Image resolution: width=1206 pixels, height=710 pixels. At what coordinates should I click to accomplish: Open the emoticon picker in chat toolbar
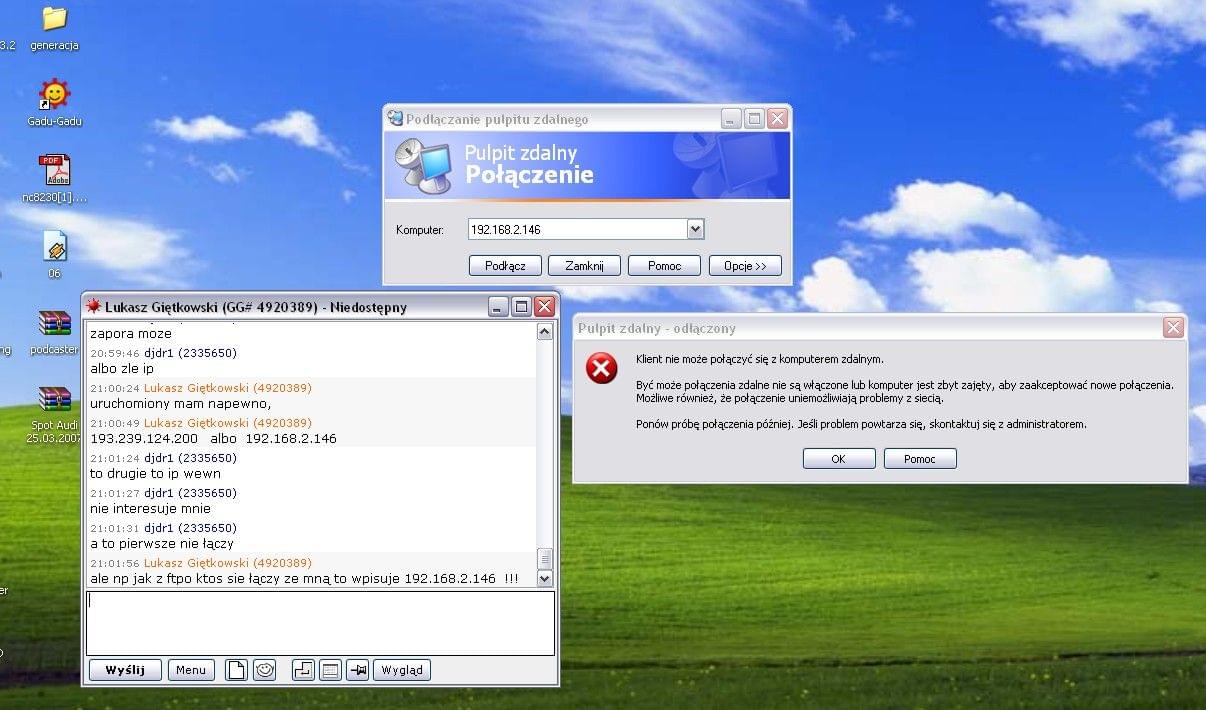pyautogui.click(x=264, y=670)
